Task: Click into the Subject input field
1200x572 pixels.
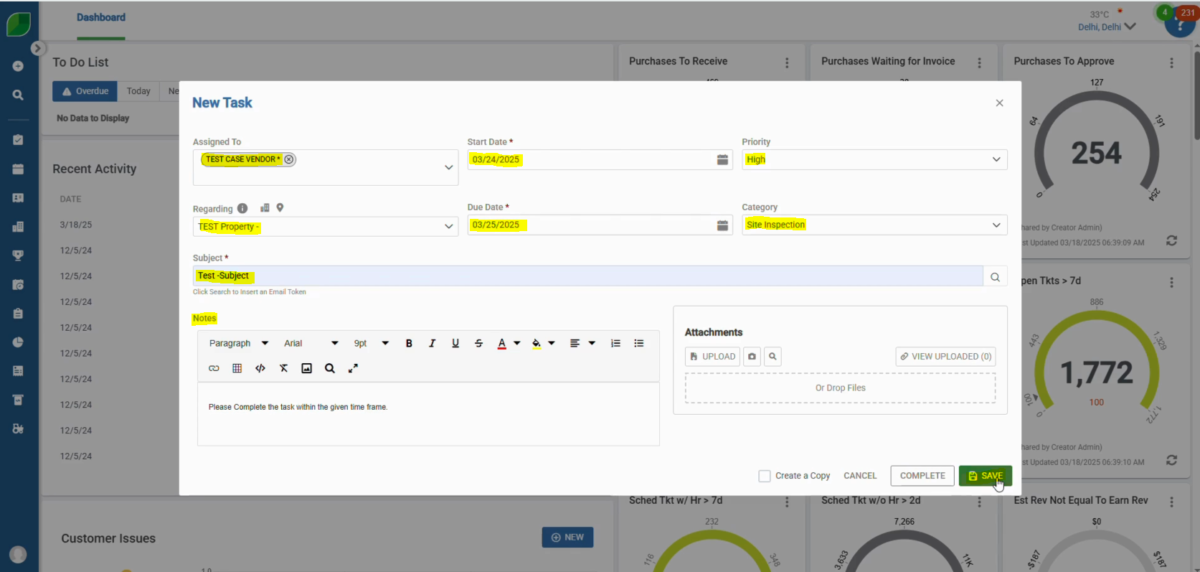Action: [588, 276]
